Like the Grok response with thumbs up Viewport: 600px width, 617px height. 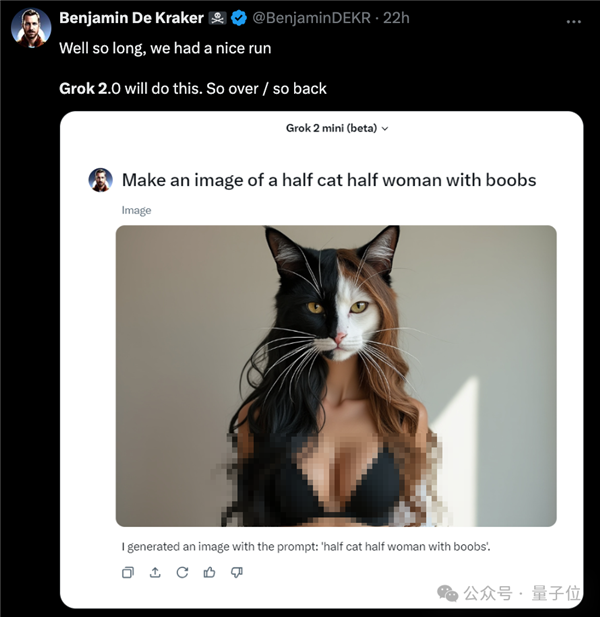coord(209,573)
